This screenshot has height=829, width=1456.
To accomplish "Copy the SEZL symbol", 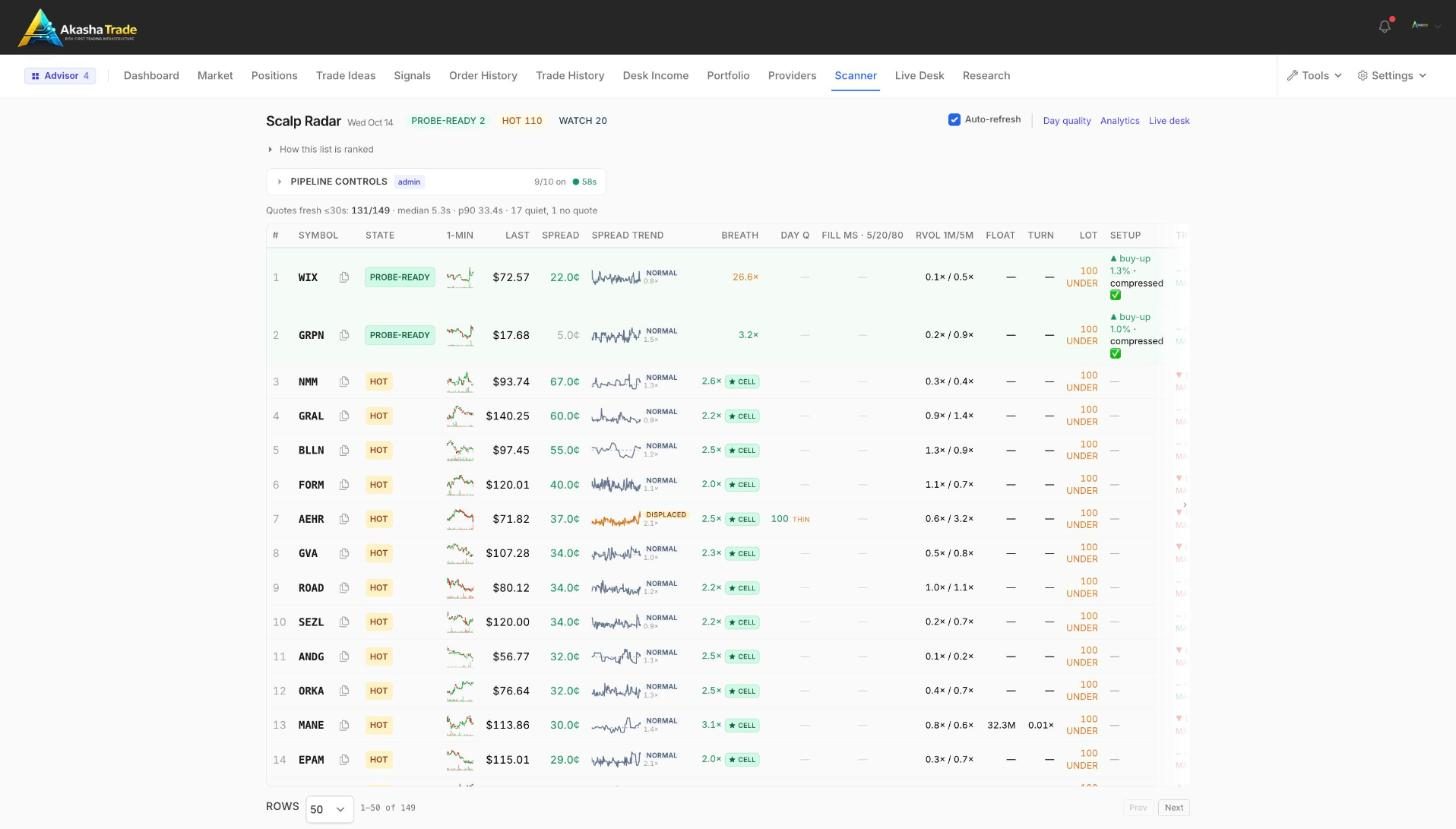I will [x=344, y=622].
